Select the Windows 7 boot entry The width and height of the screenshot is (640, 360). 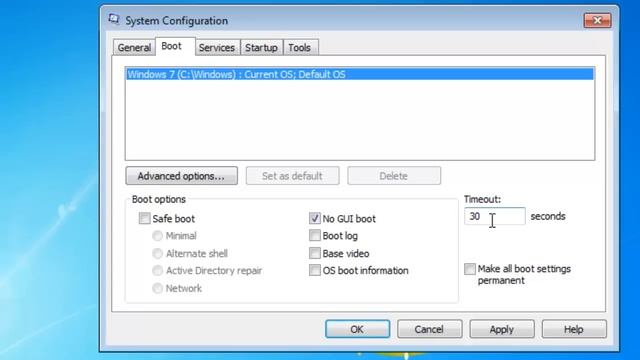point(360,74)
